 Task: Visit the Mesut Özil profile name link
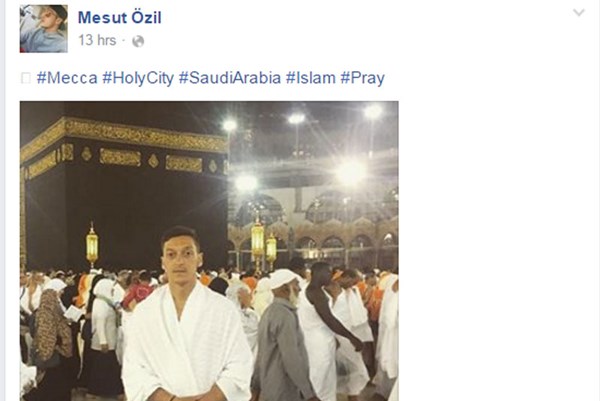(120, 18)
